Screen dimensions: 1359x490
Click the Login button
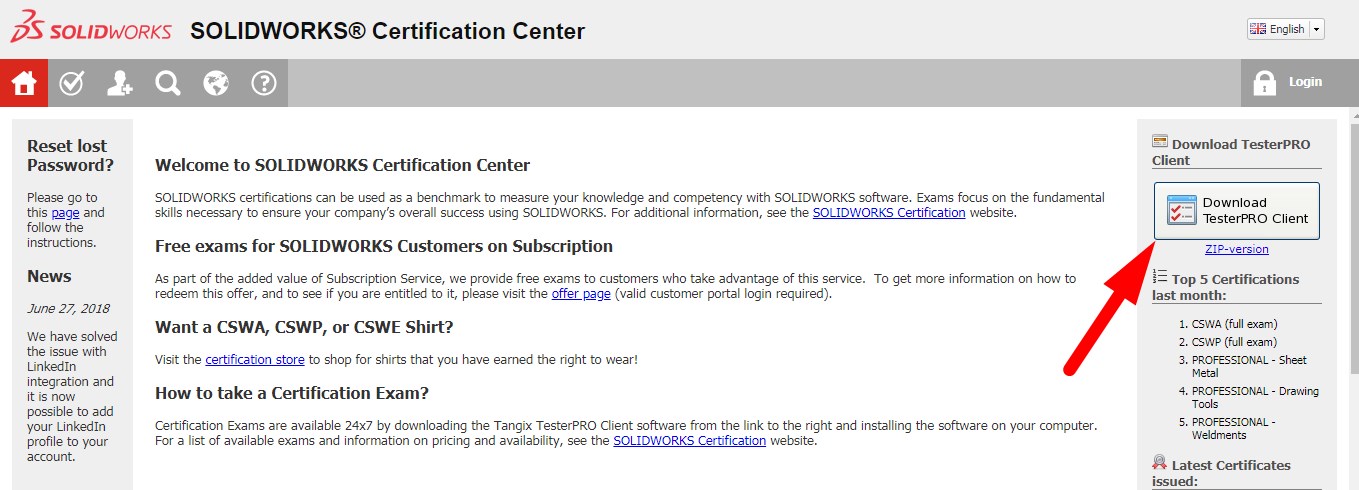pyautogui.click(x=1300, y=82)
